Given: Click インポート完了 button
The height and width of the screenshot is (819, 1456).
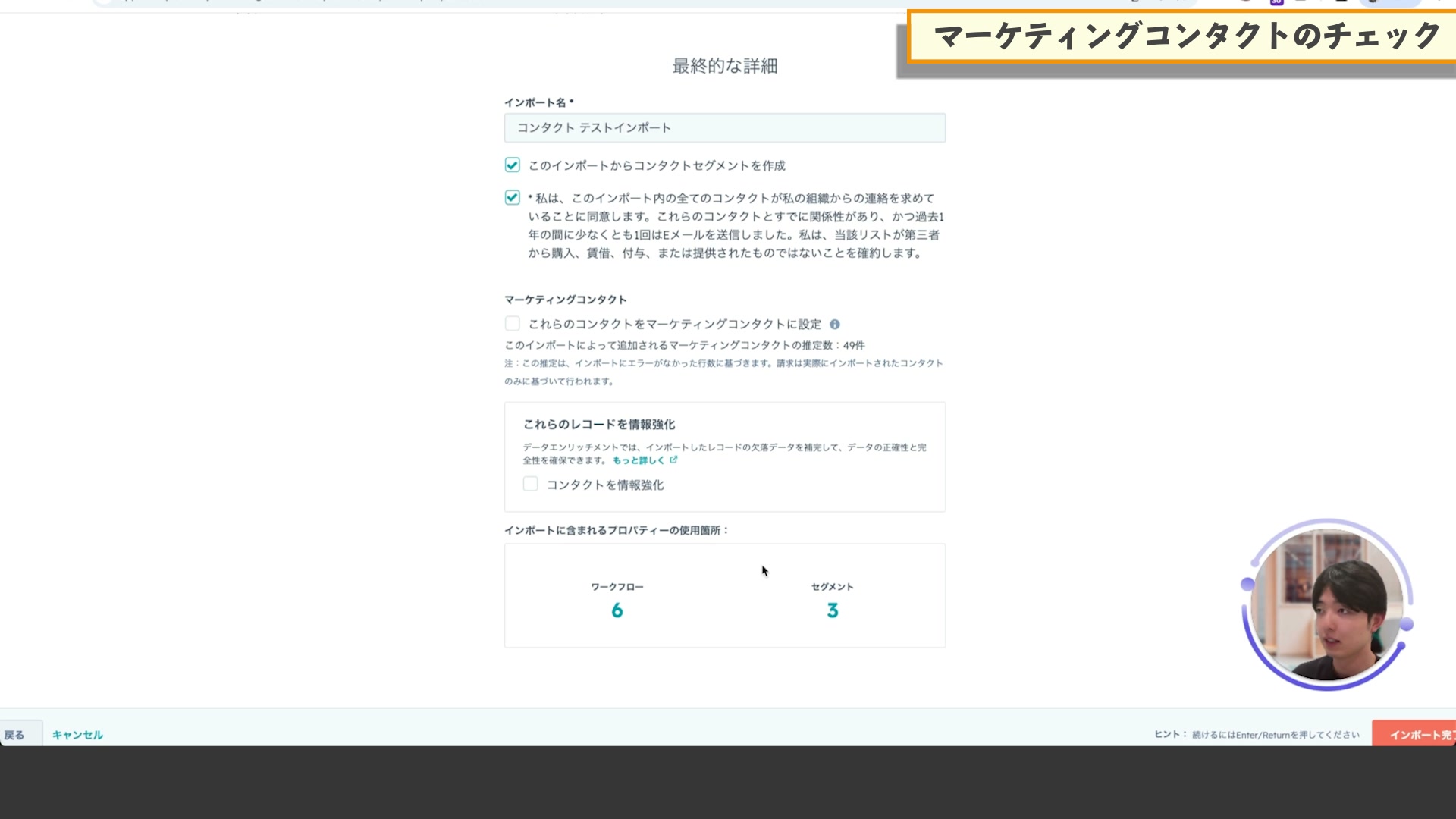Looking at the screenshot, I should tap(1424, 734).
